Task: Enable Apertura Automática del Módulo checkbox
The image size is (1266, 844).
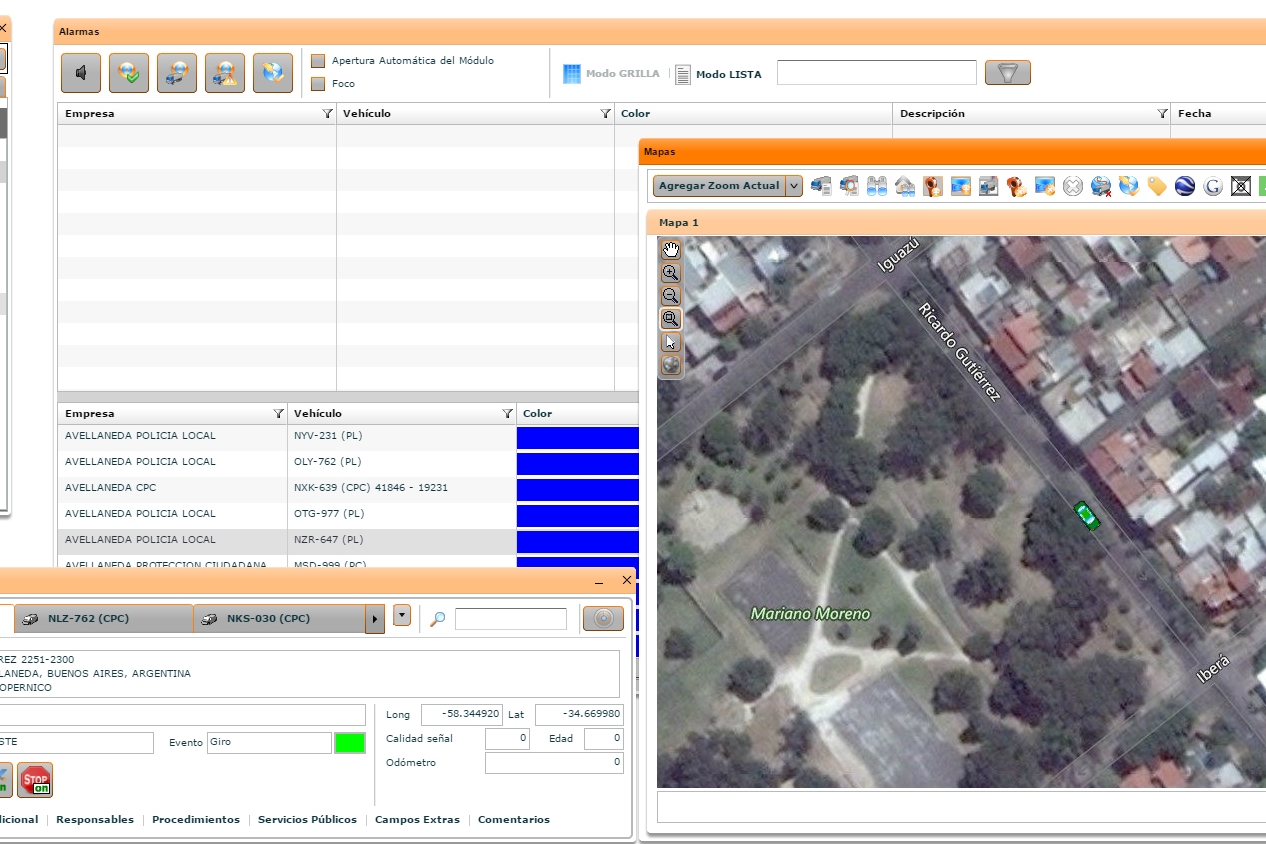Action: 318,61
